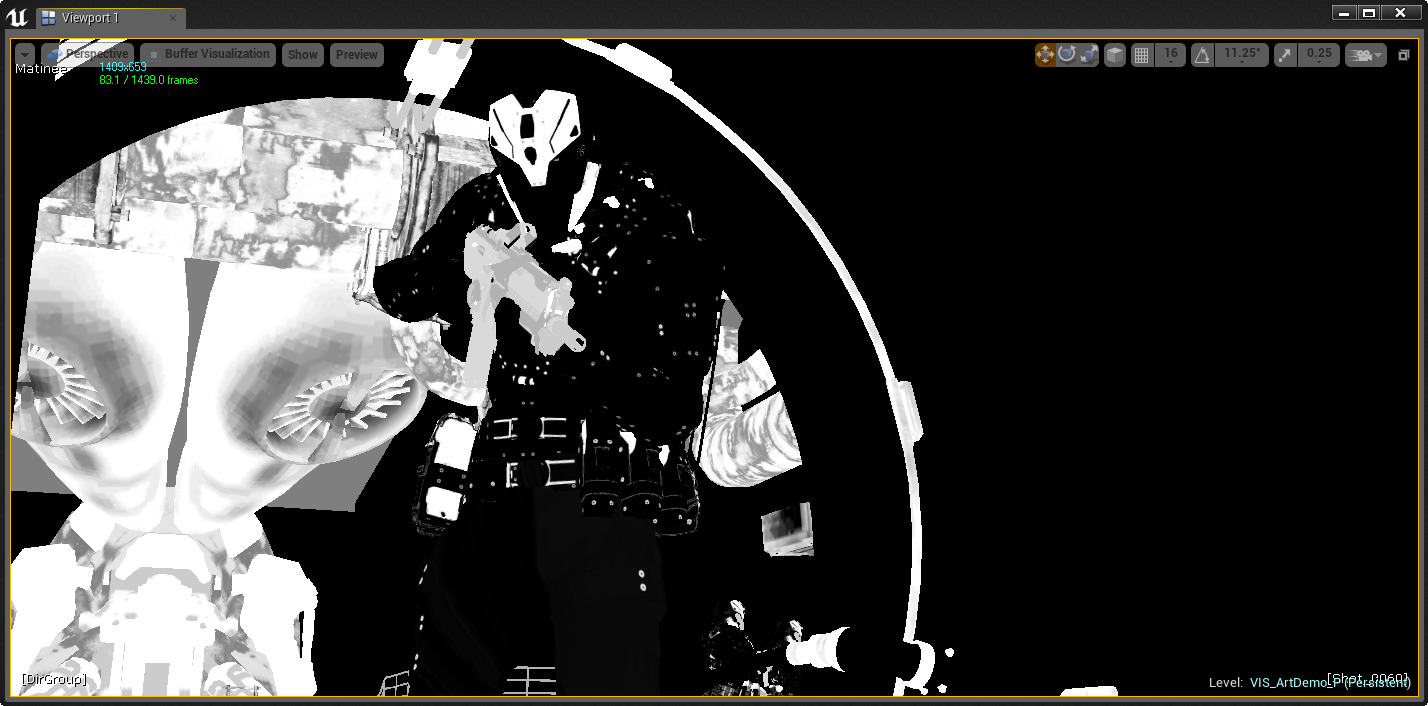Image resolution: width=1428 pixels, height=706 pixels.
Task: Open the Perspective view type menu
Action: click(87, 54)
